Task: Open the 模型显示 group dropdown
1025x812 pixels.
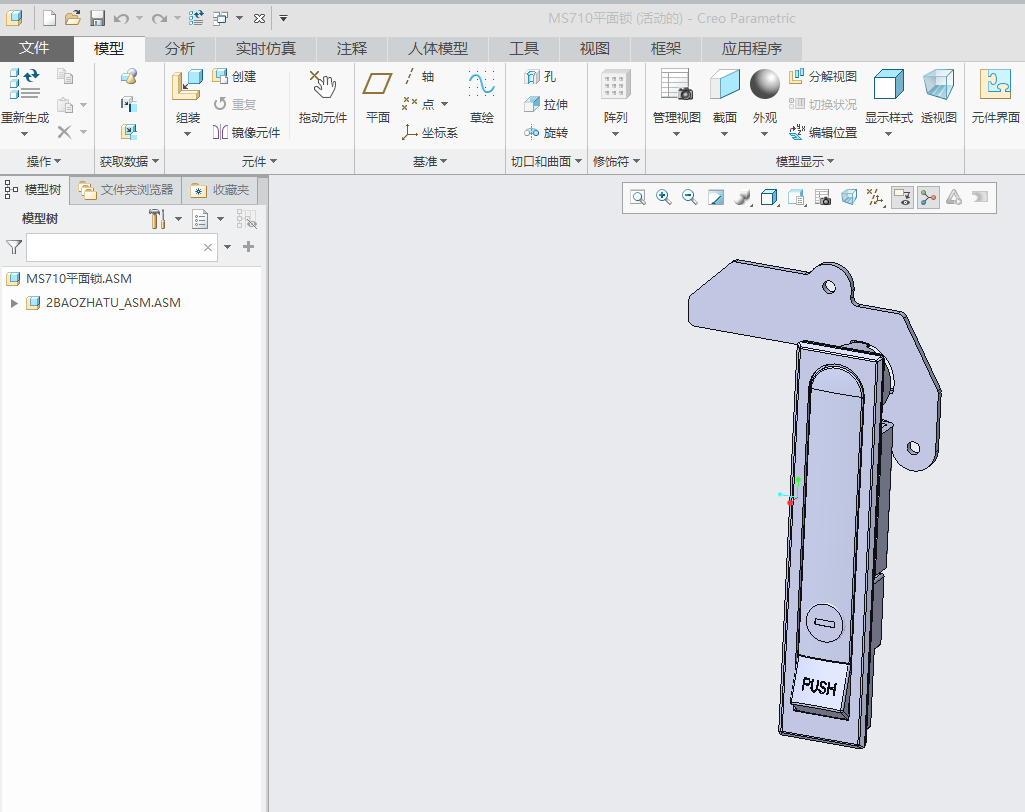Action: pyautogui.click(x=805, y=161)
